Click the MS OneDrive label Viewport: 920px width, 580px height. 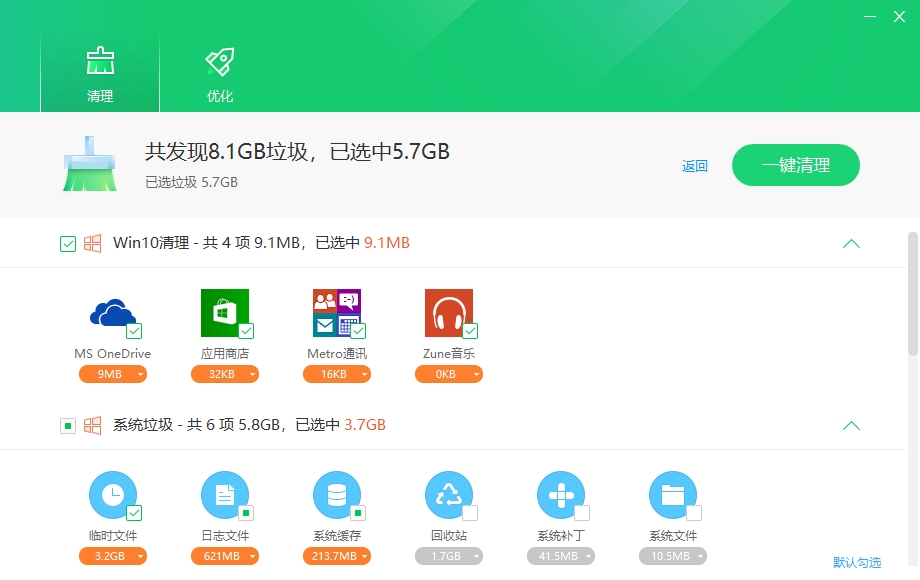[113, 354]
